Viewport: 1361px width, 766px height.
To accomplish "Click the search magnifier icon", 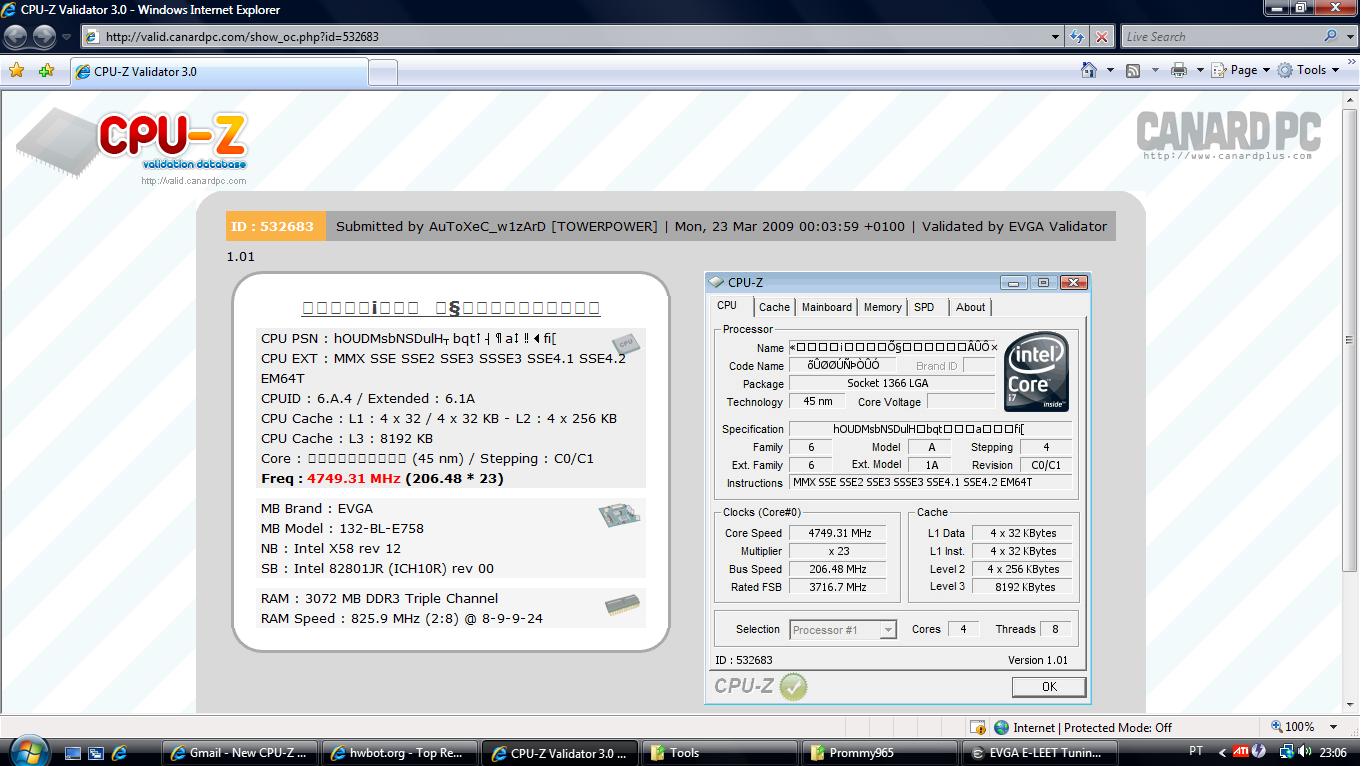I will point(1330,36).
